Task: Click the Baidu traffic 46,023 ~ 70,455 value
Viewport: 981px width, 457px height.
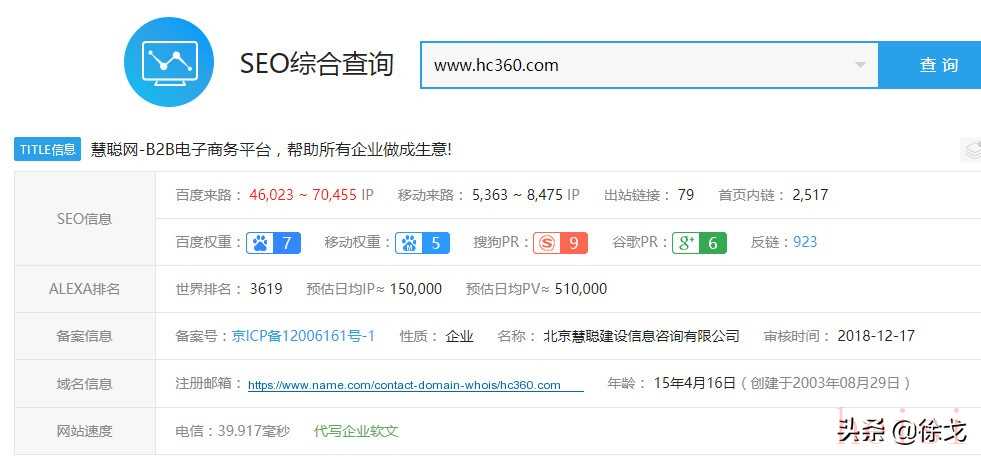Action: (312, 195)
